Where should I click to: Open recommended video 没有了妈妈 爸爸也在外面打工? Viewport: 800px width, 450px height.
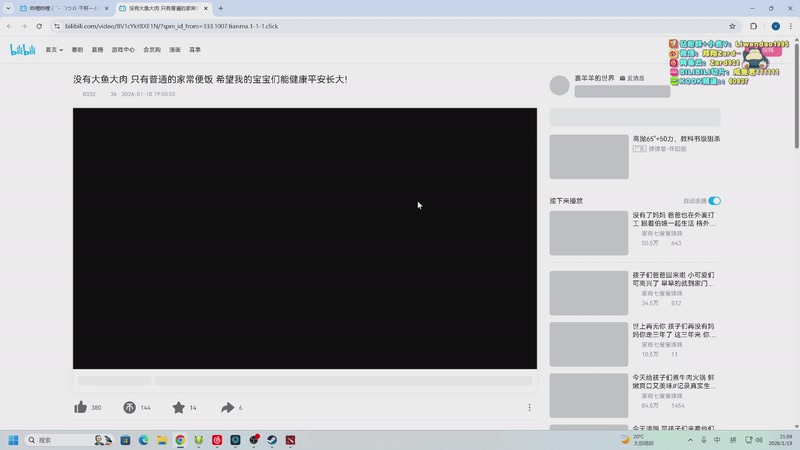click(673, 219)
